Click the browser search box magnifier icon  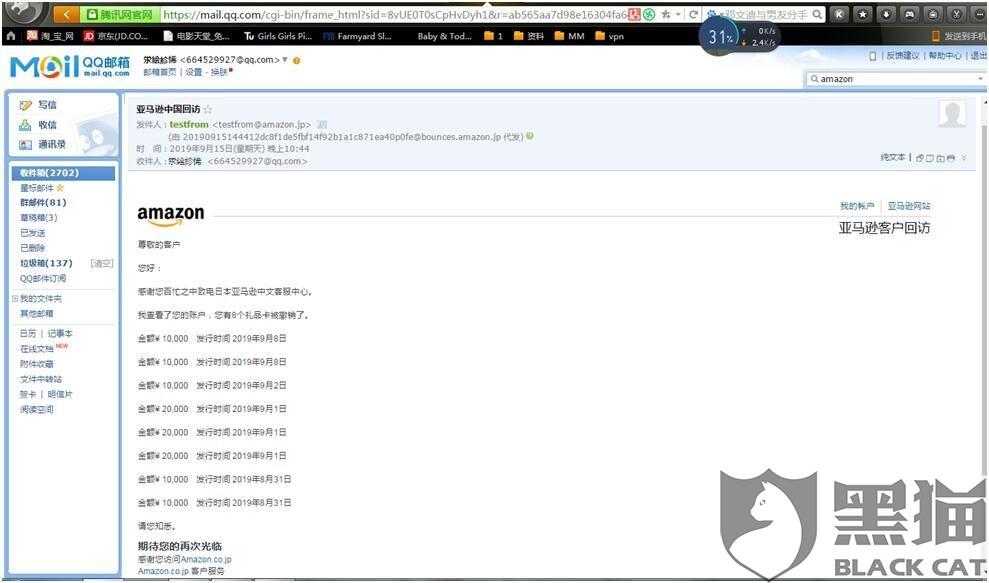click(817, 14)
